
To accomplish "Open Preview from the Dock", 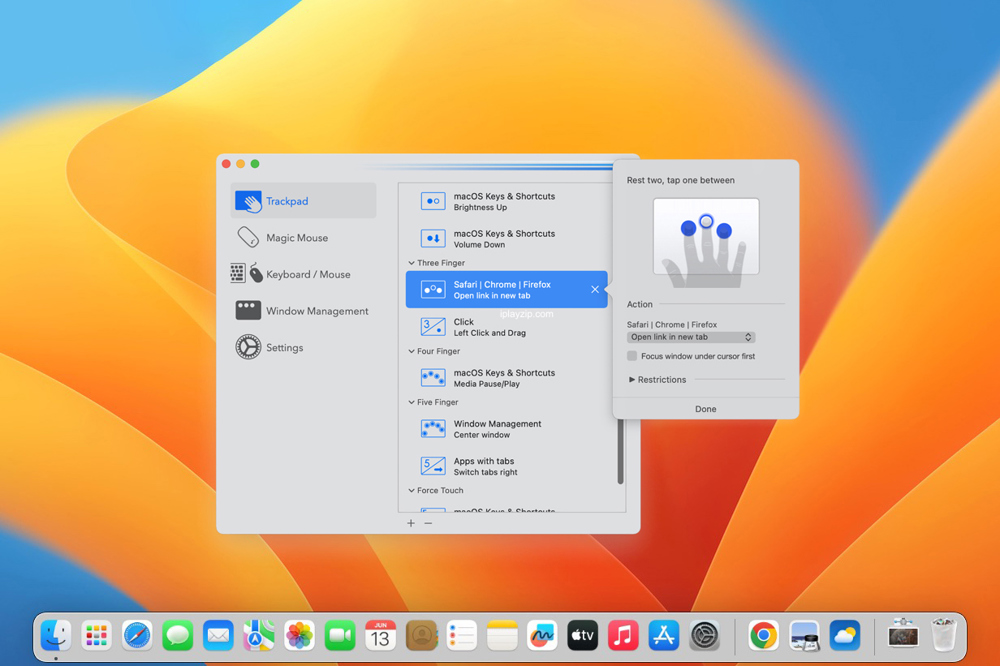I will 804,636.
